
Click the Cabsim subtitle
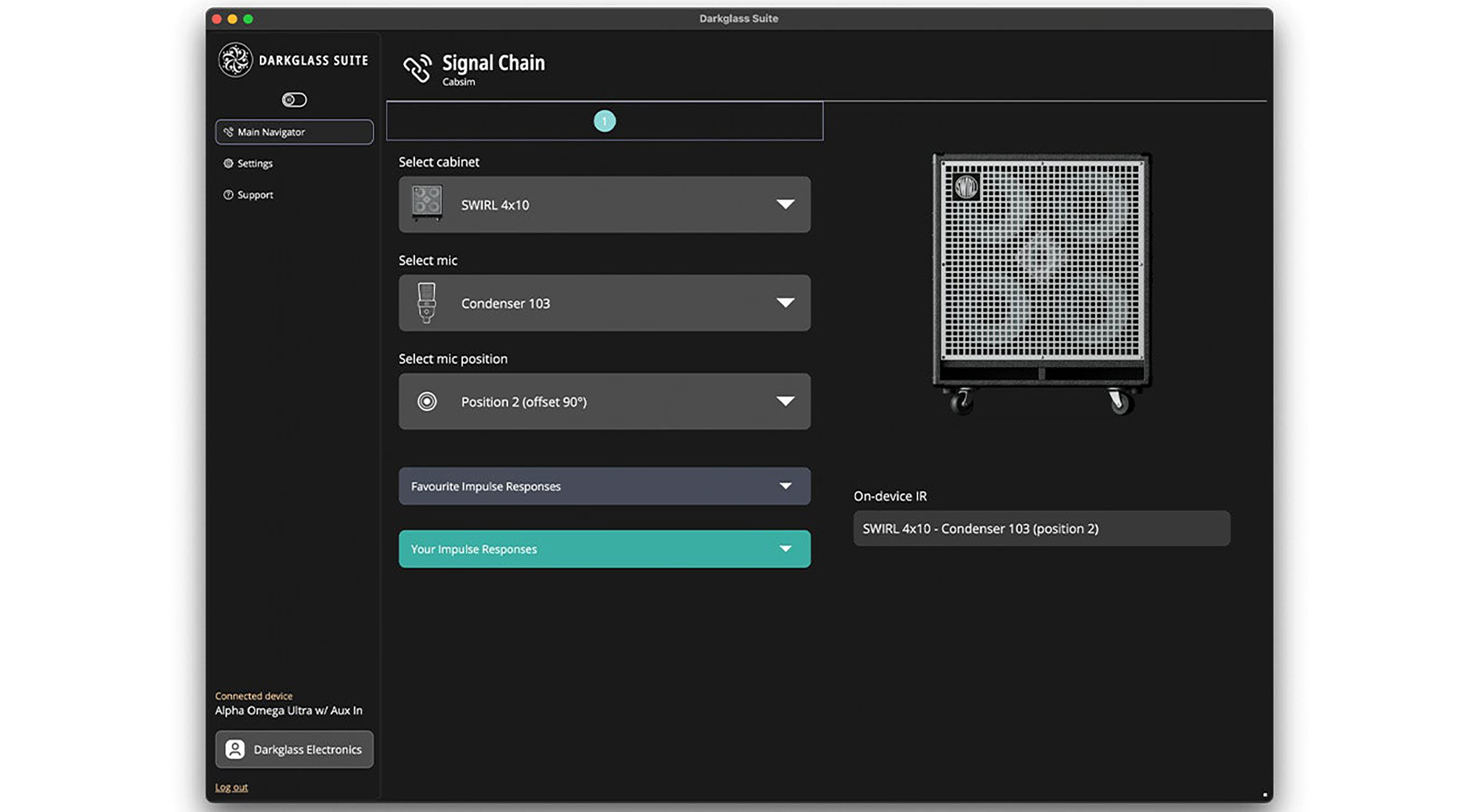[459, 82]
